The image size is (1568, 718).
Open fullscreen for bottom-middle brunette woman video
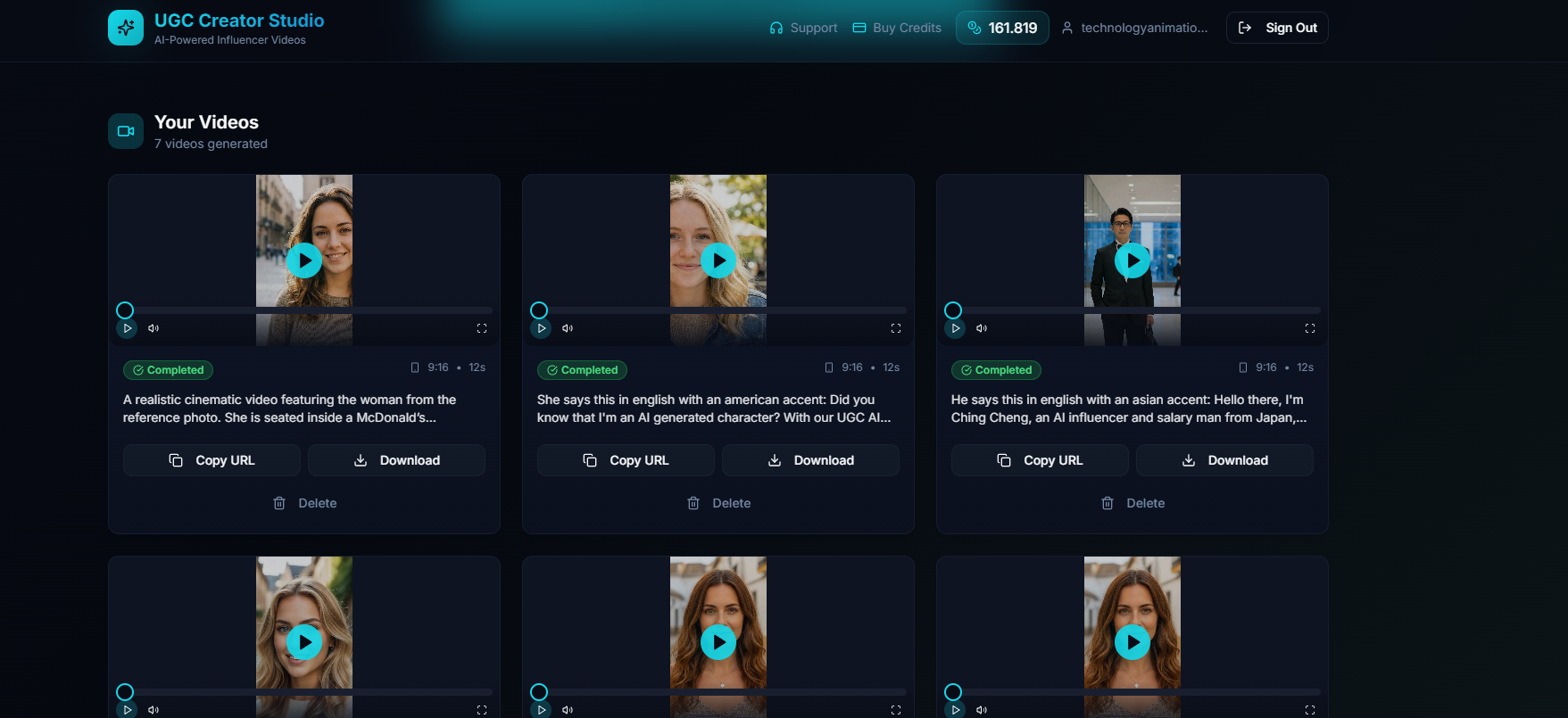point(896,710)
